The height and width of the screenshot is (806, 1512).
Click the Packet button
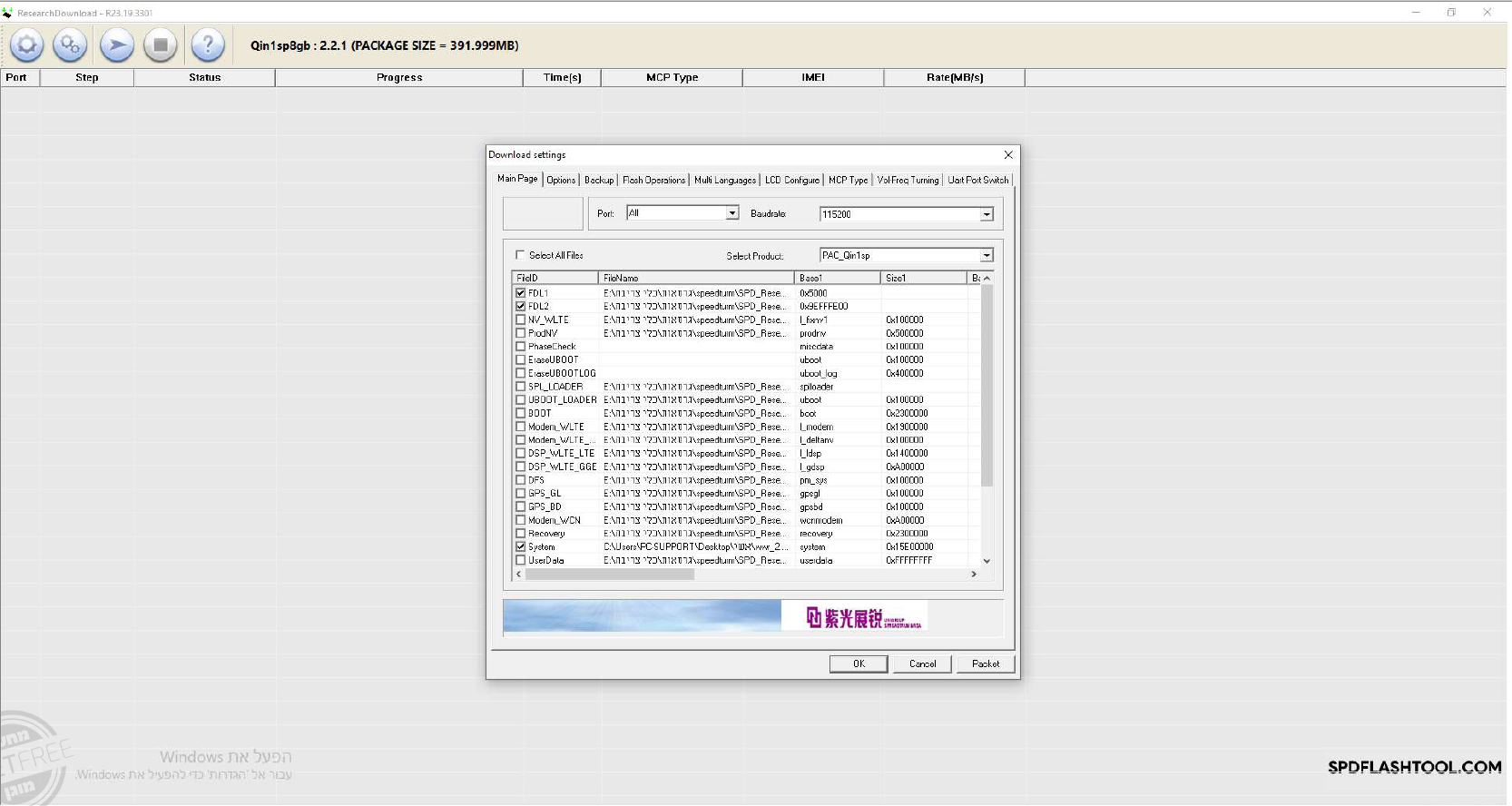pos(985,663)
